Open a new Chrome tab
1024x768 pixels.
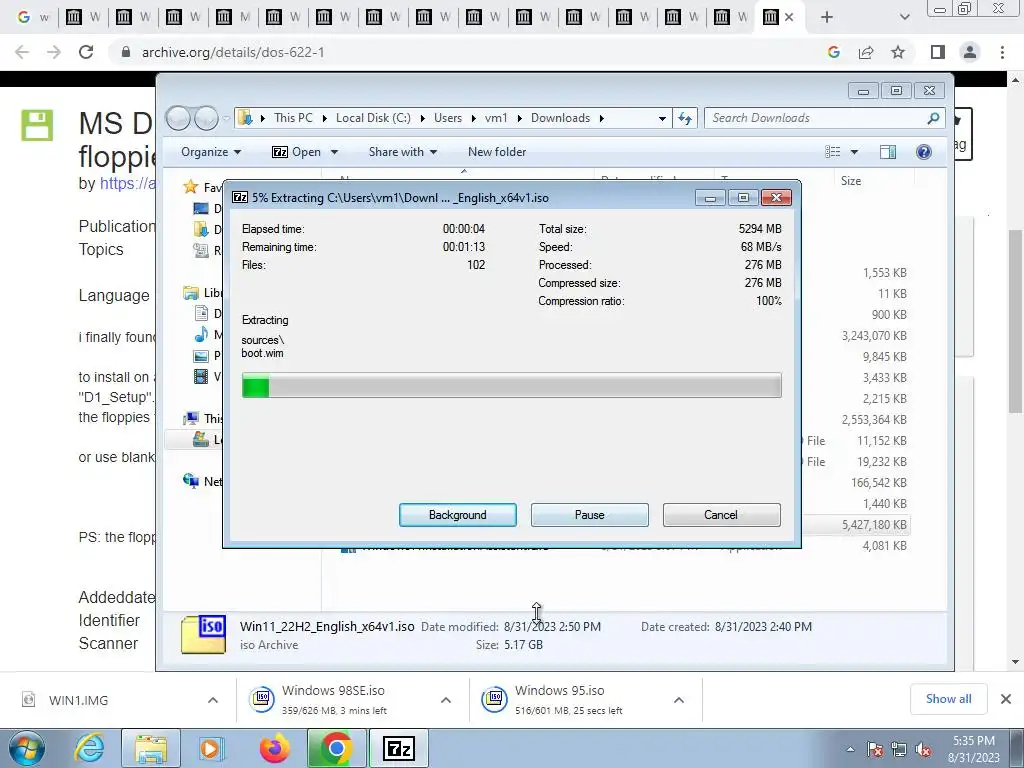[x=827, y=17]
